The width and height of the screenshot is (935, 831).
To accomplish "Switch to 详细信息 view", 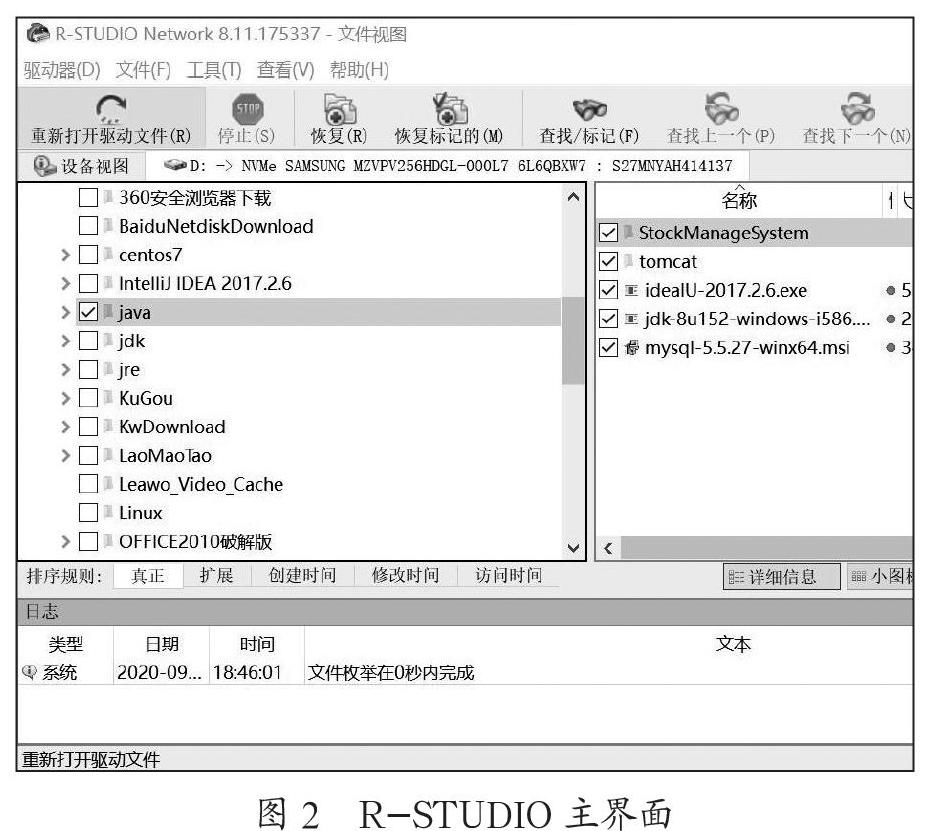I will click(x=782, y=576).
